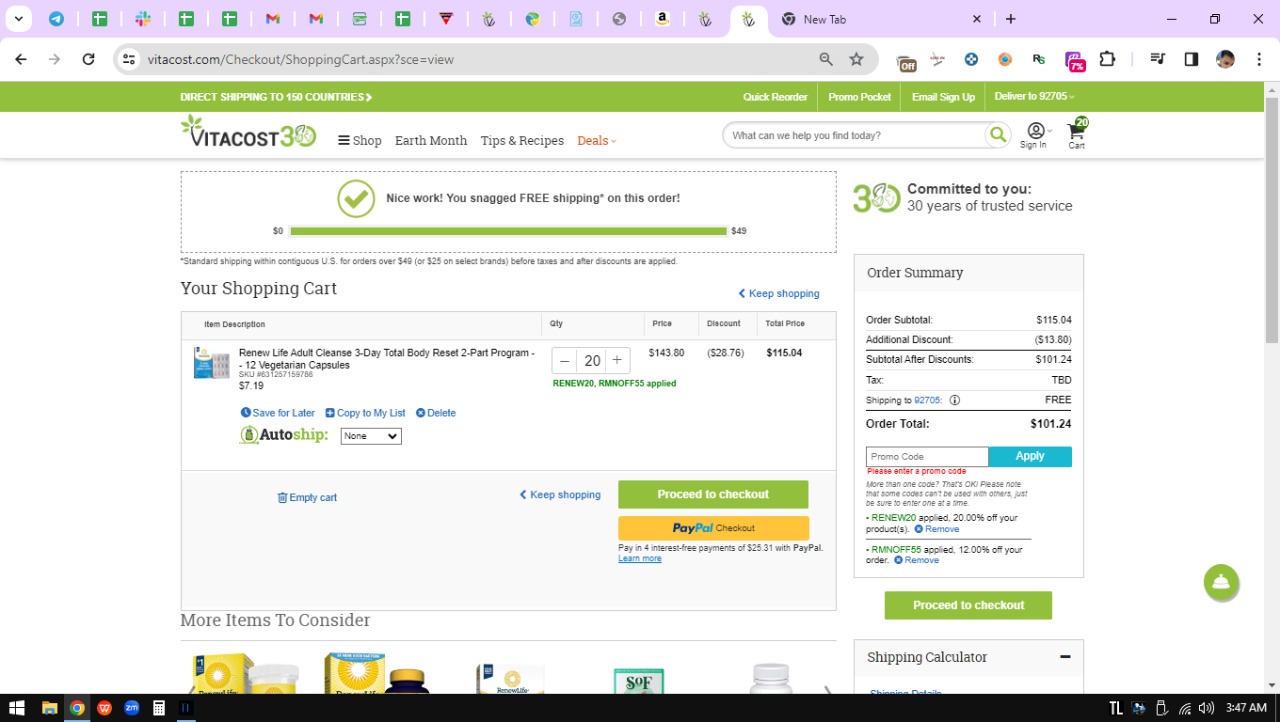Viewport: 1280px width, 722px height.
Task: Open the Deliver to 92705 dropdown
Action: click(1034, 97)
